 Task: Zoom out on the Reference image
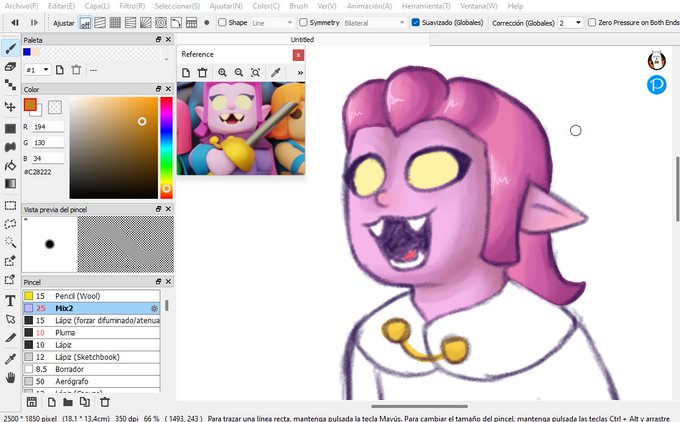tap(239, 72)
